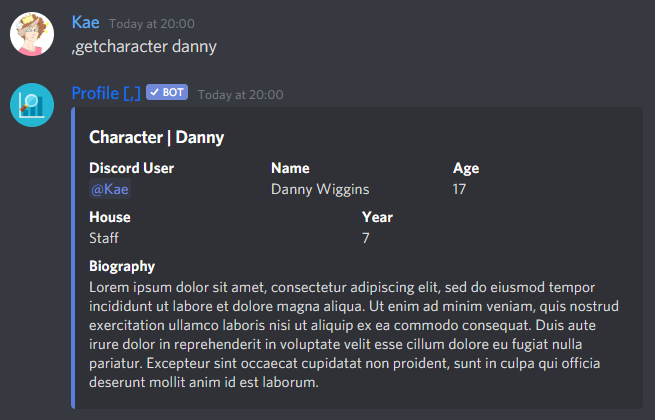The width and height of the screenshot is (655, 420).
Task: Click the Discord User field label
Action: click(x=132, y=168)
